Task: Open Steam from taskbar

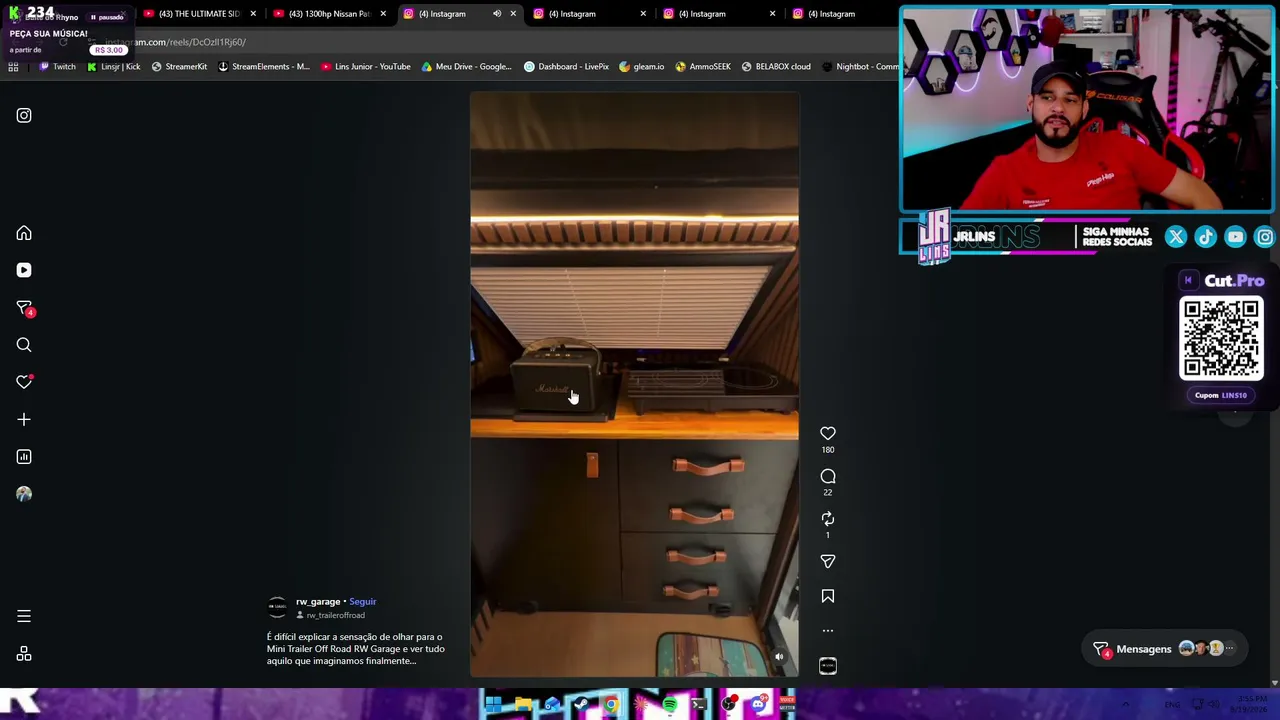Action: [x=581, y=705]
